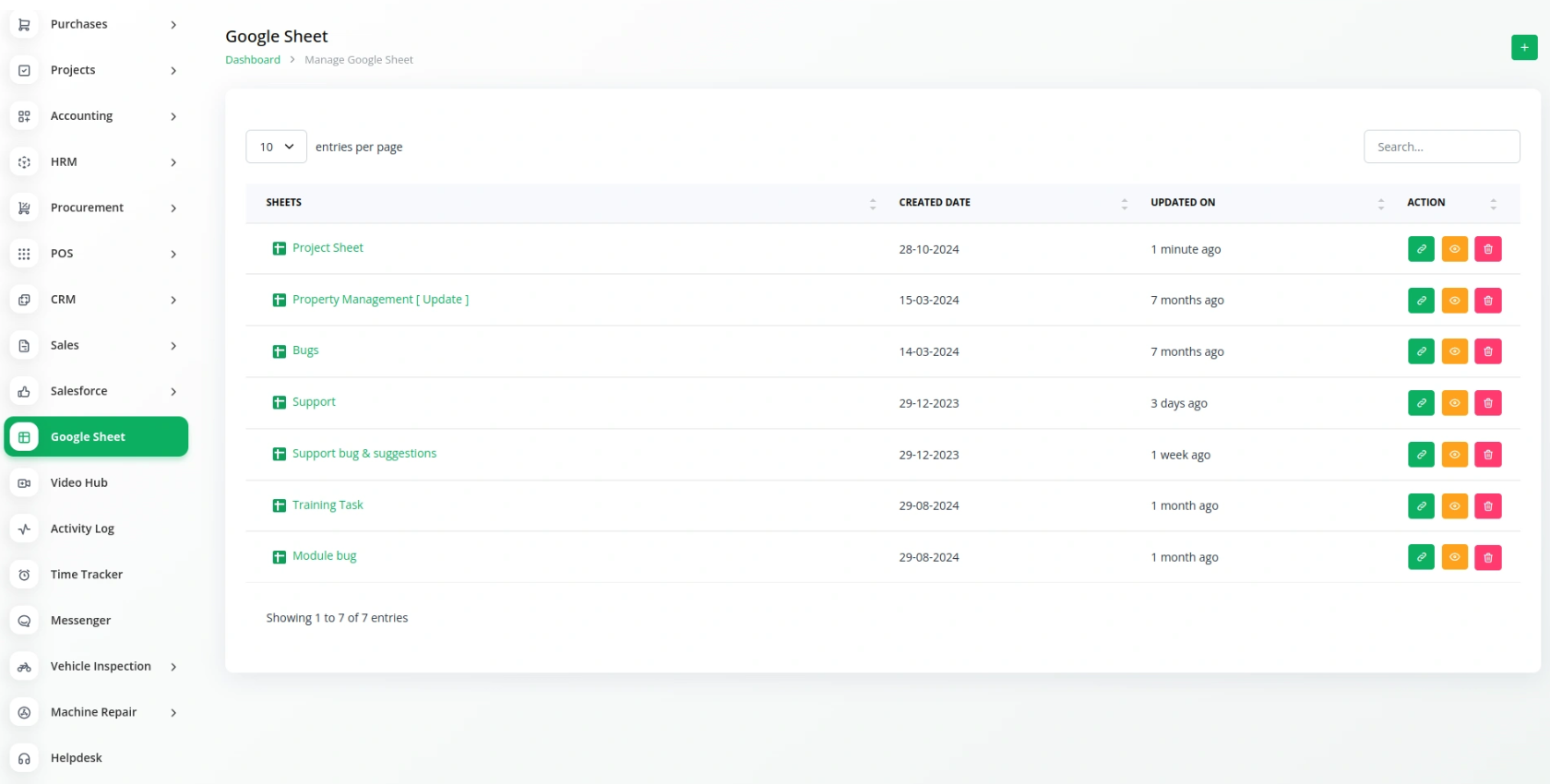Image resolution: width=1550 pixels, height=784 pixels.
Task: Open link for Property Management row
Action: click(x=1421, y=301)
